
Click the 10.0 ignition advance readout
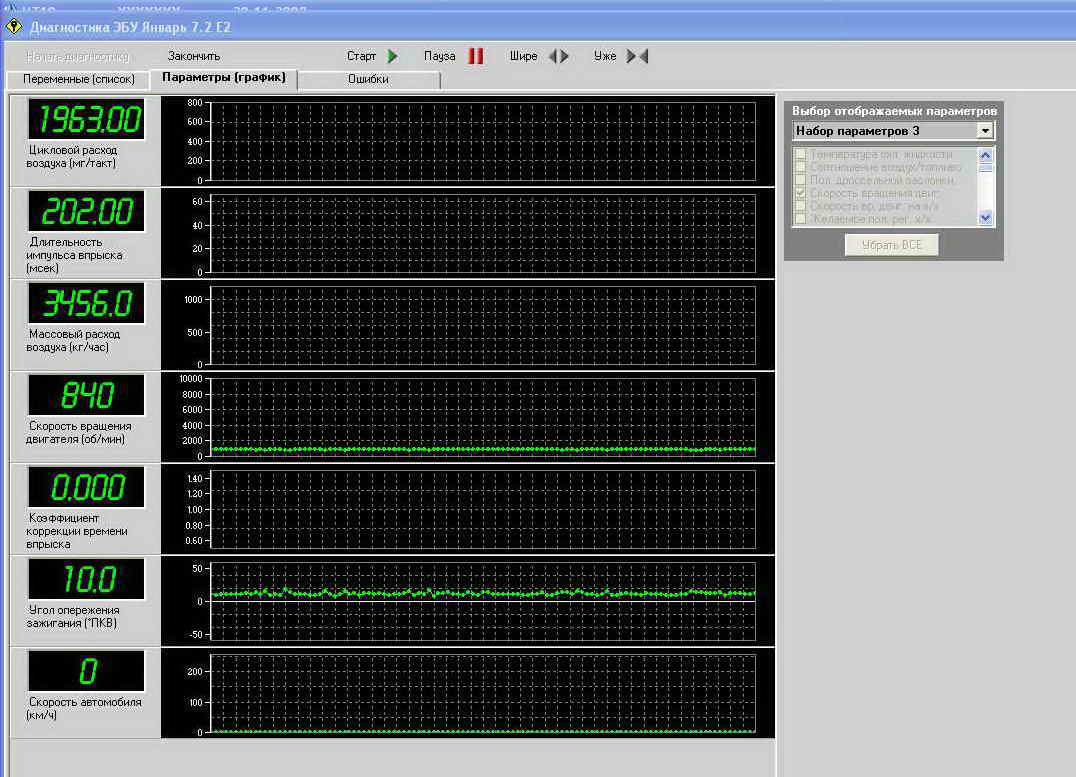coord(86,579)
